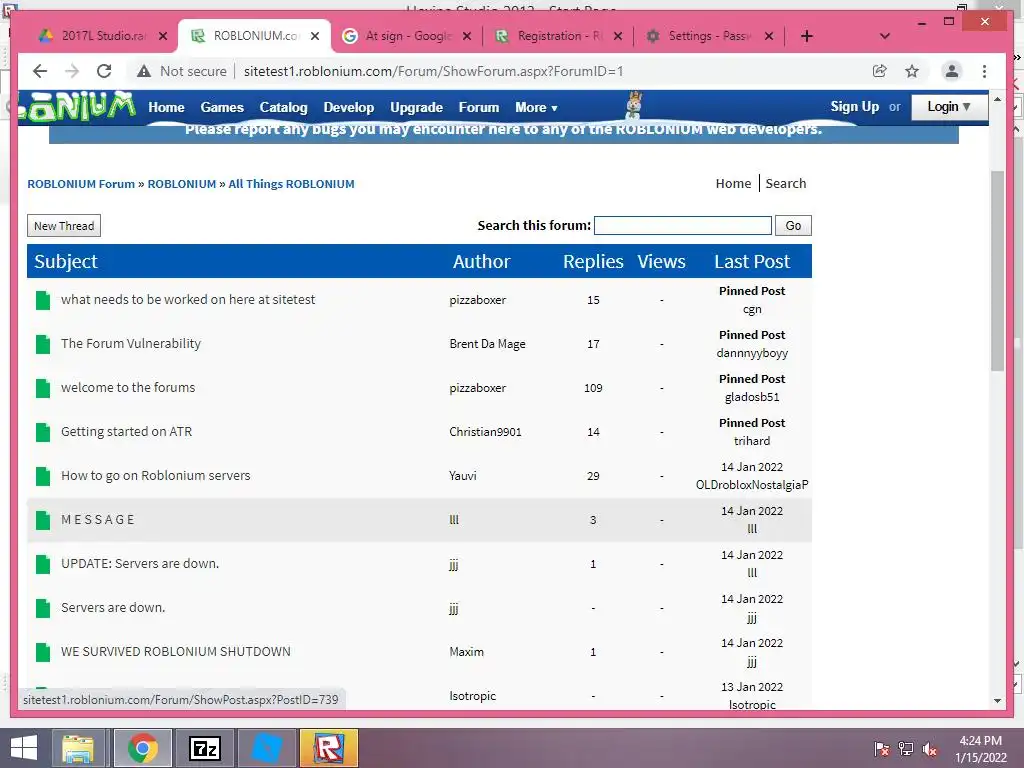Open the tab search dropdown chevron
The width and height of the screenshot is (1024, 768).
click(x=885, y=36)
